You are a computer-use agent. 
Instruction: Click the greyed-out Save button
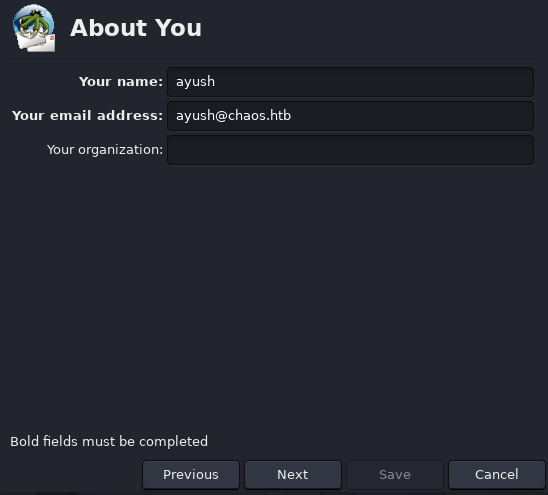395,475
